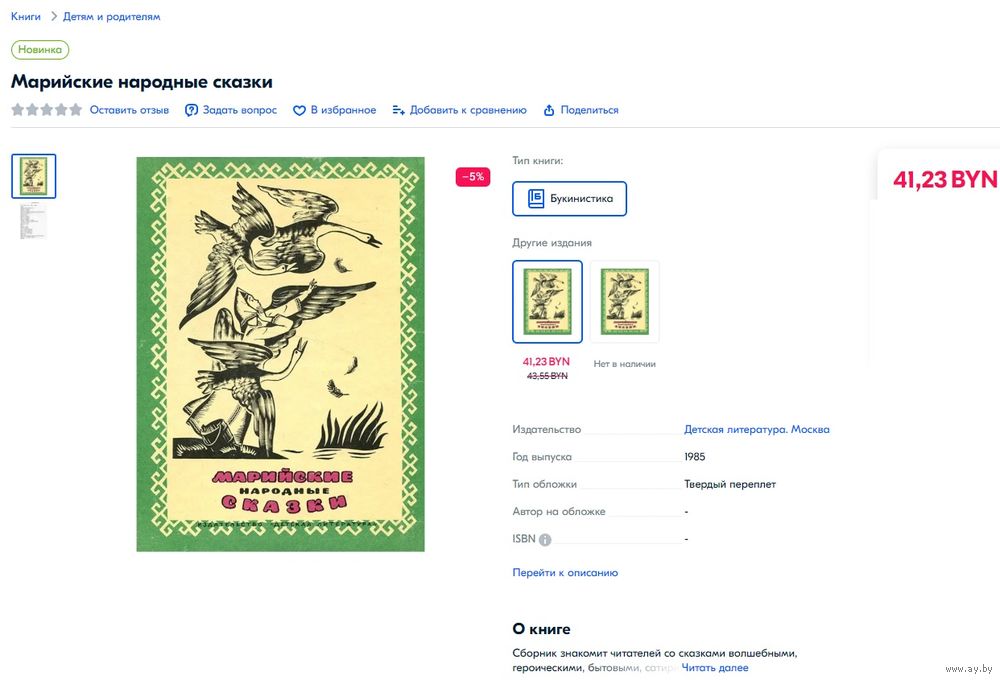Open publisher Детская литература. Москва link
The height and width of the screenshot is (680, 1000).
(757, 429)
